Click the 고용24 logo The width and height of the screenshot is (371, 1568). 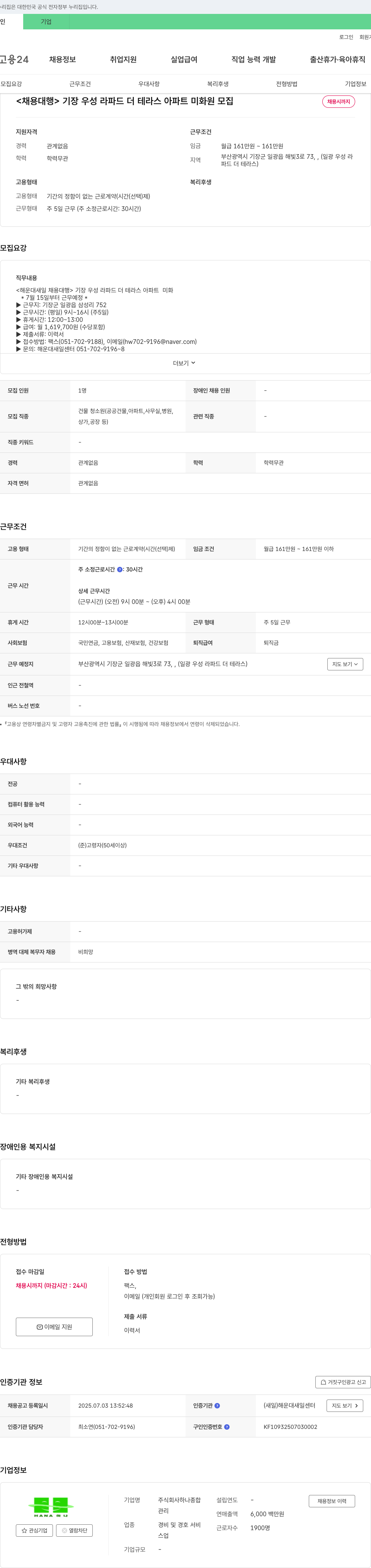click(14, 59)
